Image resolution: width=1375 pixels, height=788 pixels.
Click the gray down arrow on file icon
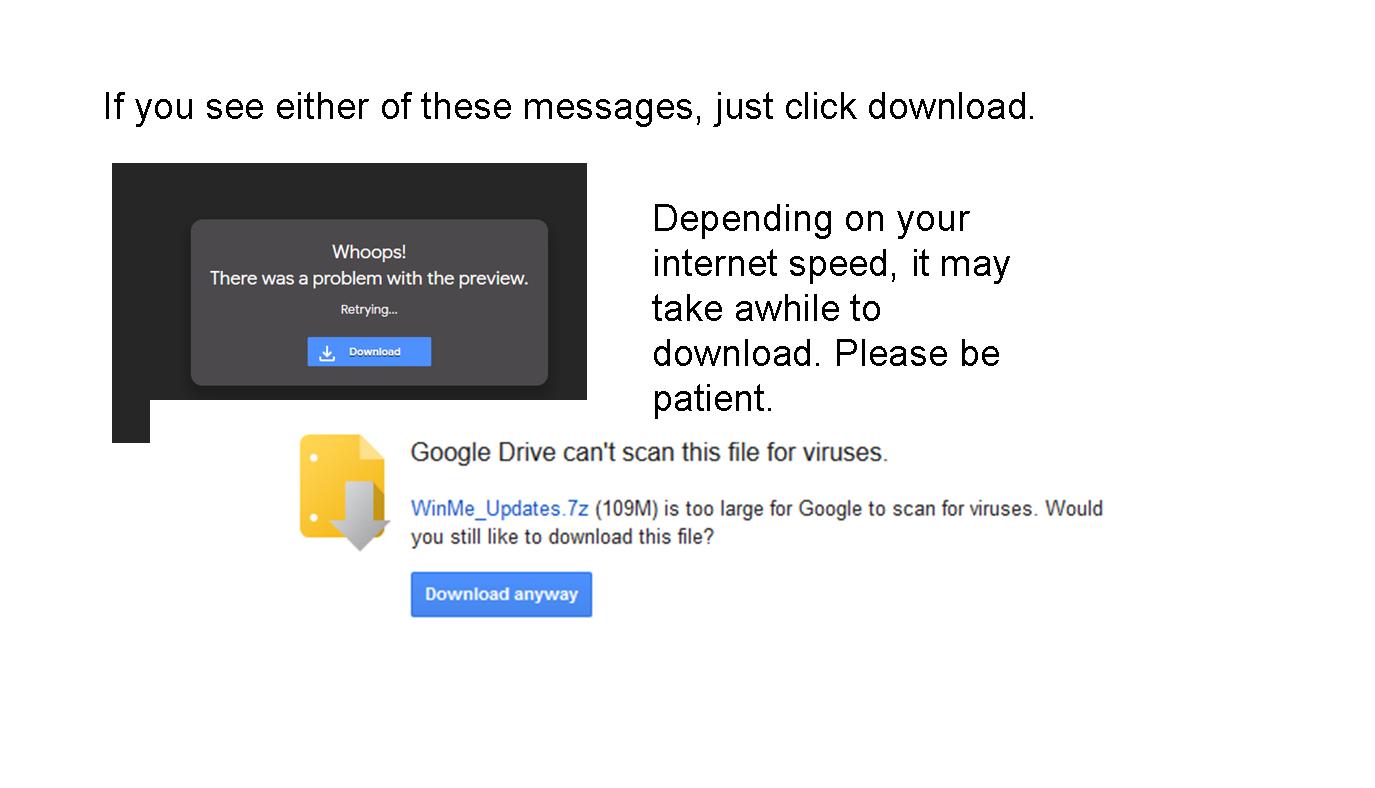pyautogui.click(x=360, y=516)
